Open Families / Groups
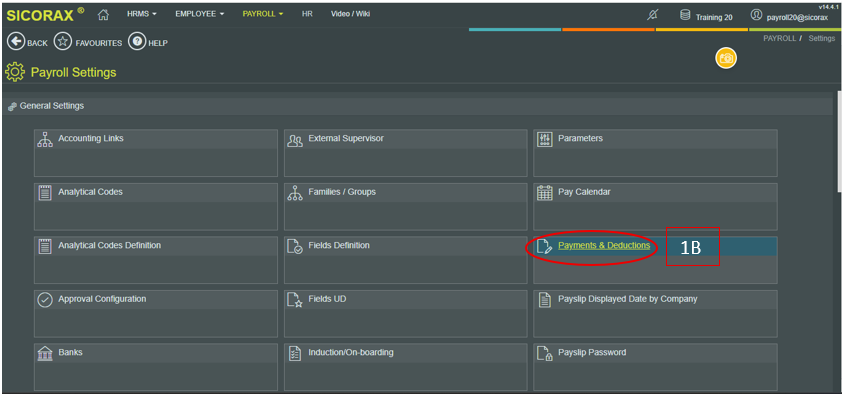Image resolution: width=845 pixels, height=397 pixels. [342, 192]
